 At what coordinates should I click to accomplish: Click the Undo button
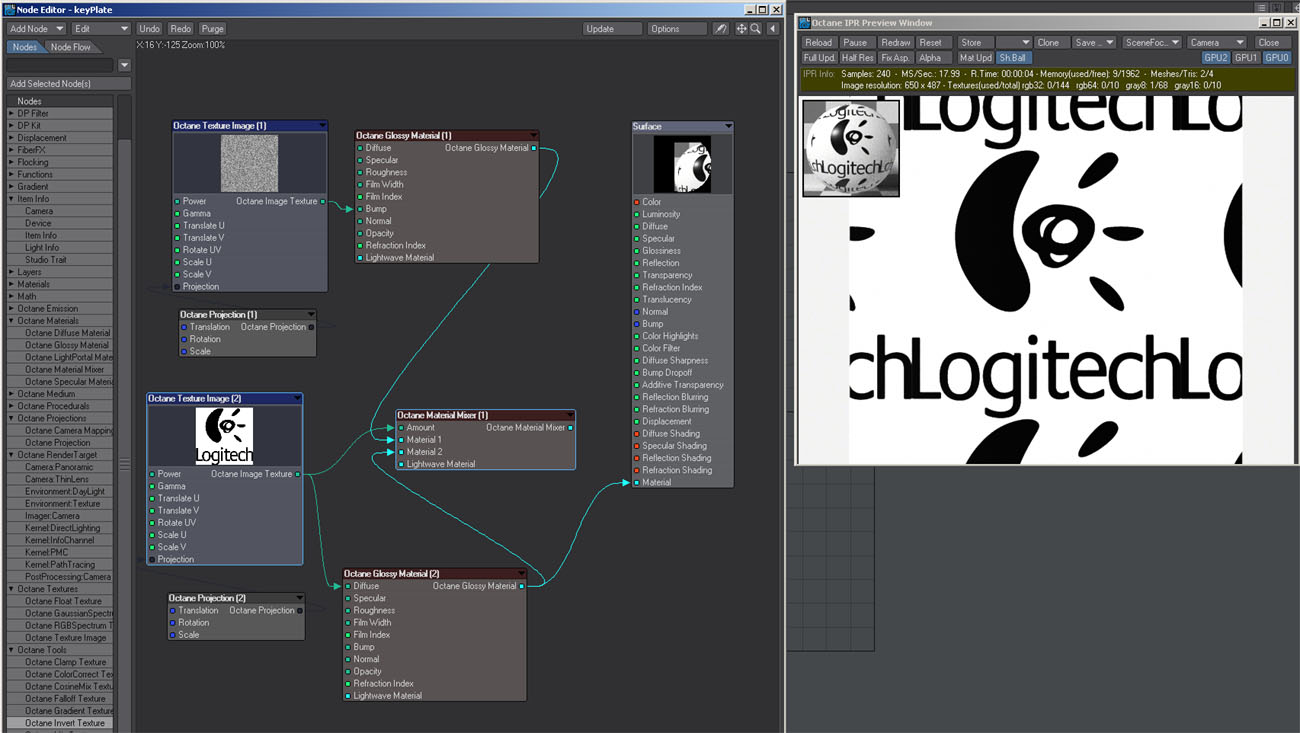point(149,29)
